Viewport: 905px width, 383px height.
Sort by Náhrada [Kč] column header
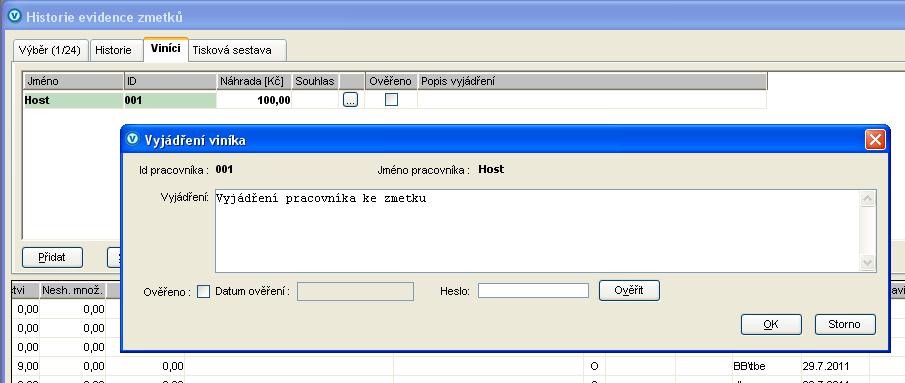tap(254, 81)
